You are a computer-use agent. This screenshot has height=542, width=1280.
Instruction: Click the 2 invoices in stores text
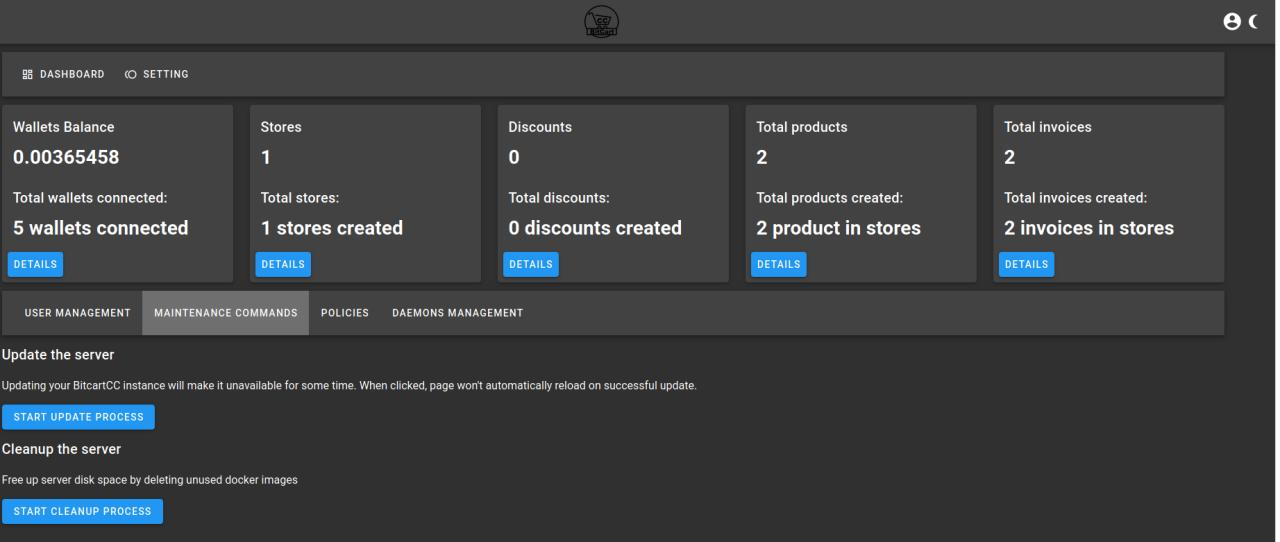coord(1089,228)
